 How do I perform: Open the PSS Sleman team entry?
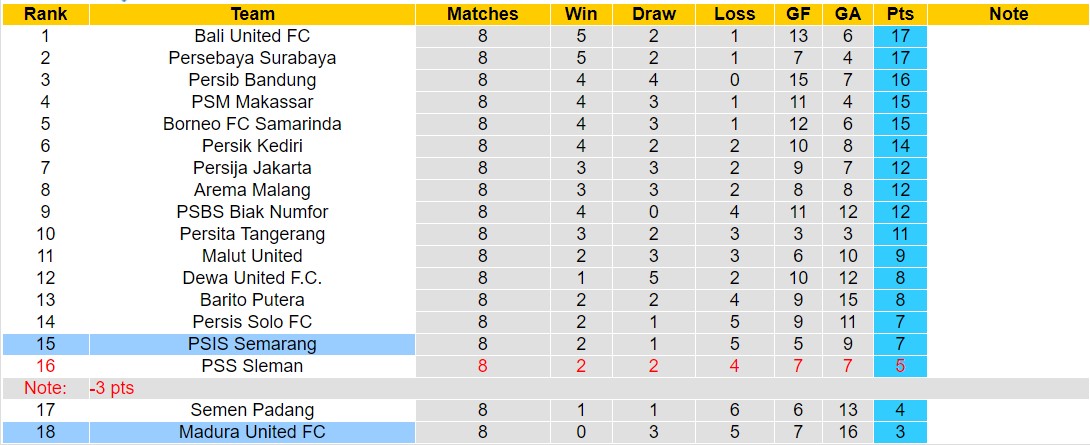point(252,366)
